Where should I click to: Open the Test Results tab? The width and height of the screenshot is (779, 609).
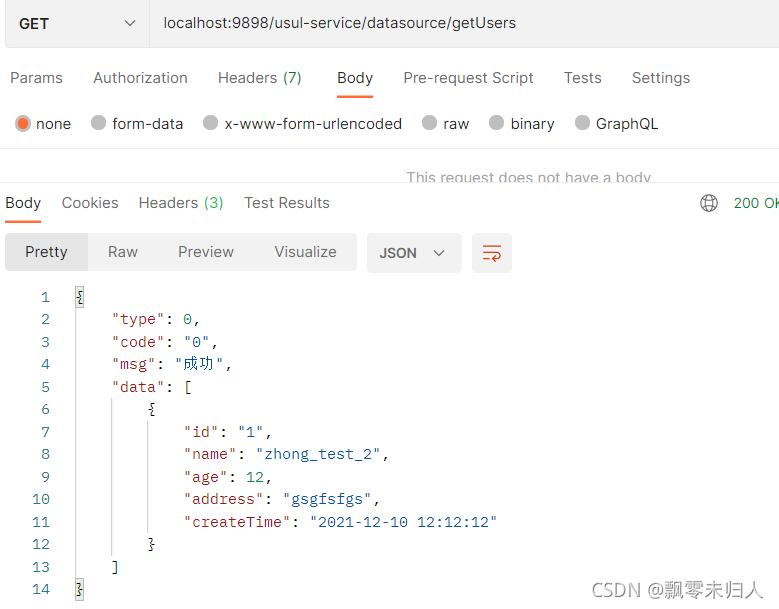tap(287, 203)
